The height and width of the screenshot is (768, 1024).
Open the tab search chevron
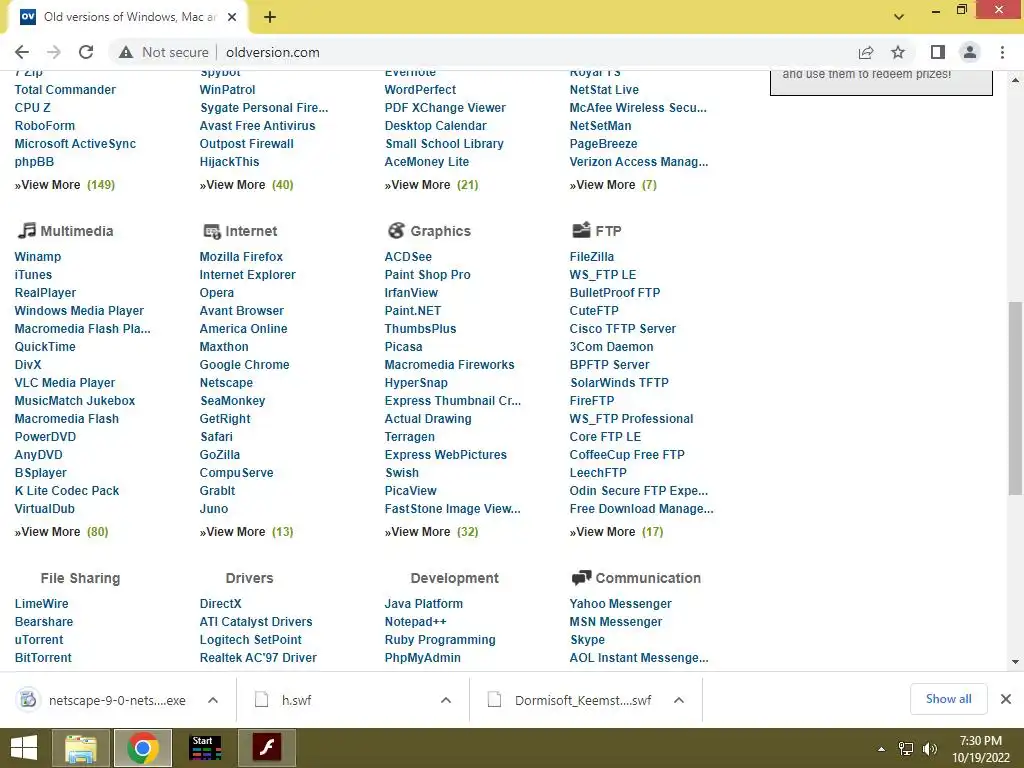point(899,17)
